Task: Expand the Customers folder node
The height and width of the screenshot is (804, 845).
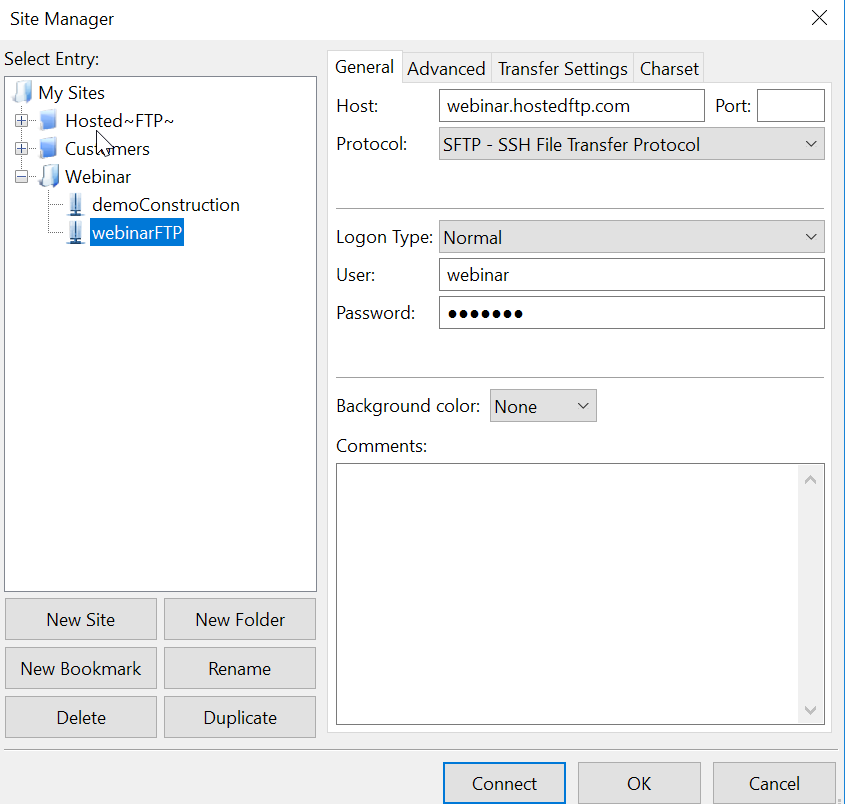Action: [22, 149]
